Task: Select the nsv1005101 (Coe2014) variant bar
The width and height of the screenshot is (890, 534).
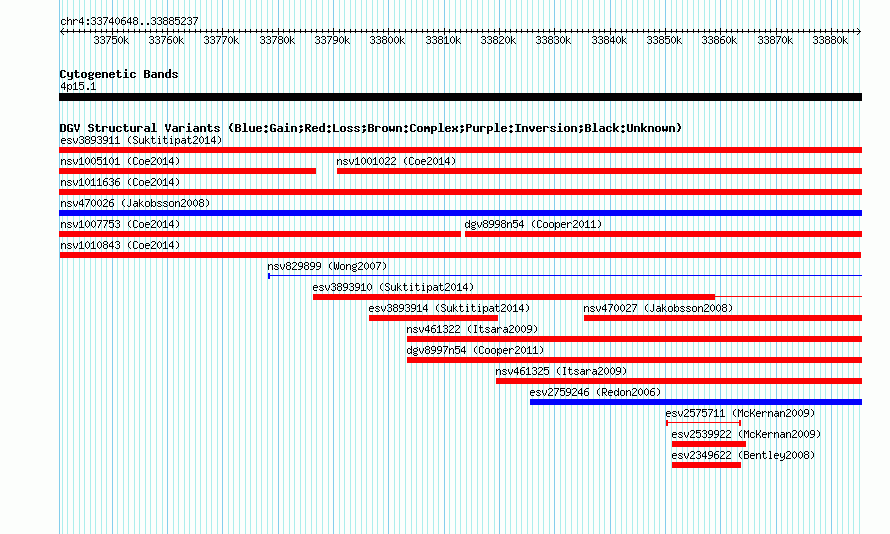Action: tap(187, 171)
